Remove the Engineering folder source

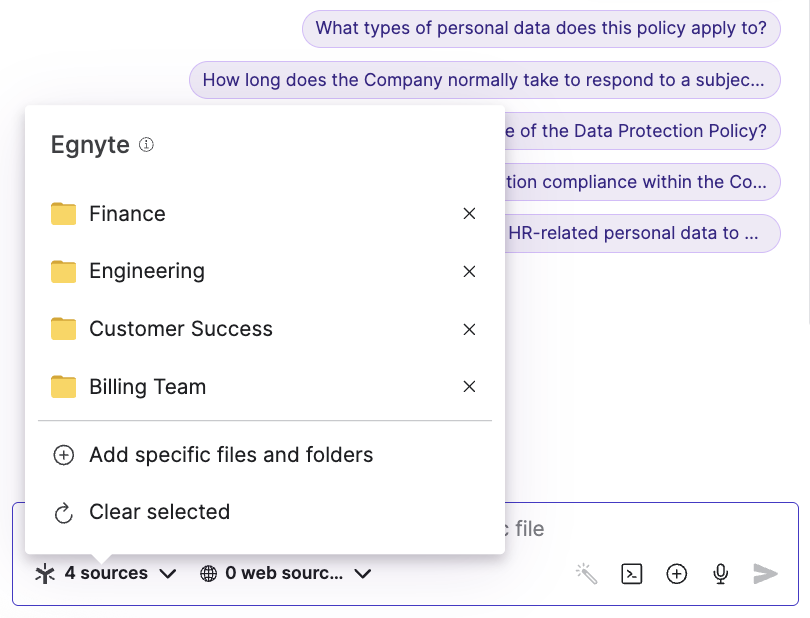click(469, 272)
